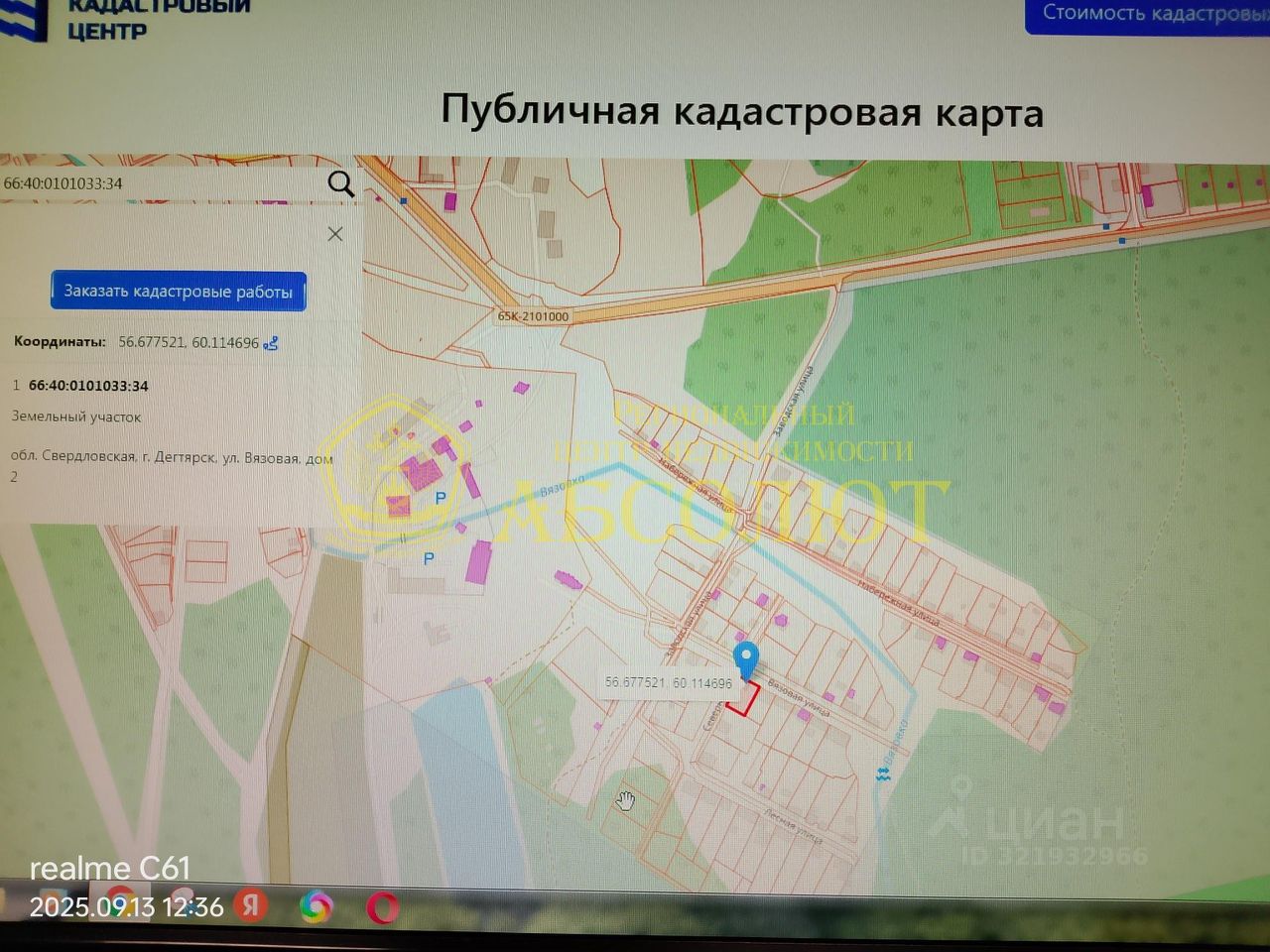Close the parcel info panel
The image size is (1270, 952).
(x=335, y=234)
